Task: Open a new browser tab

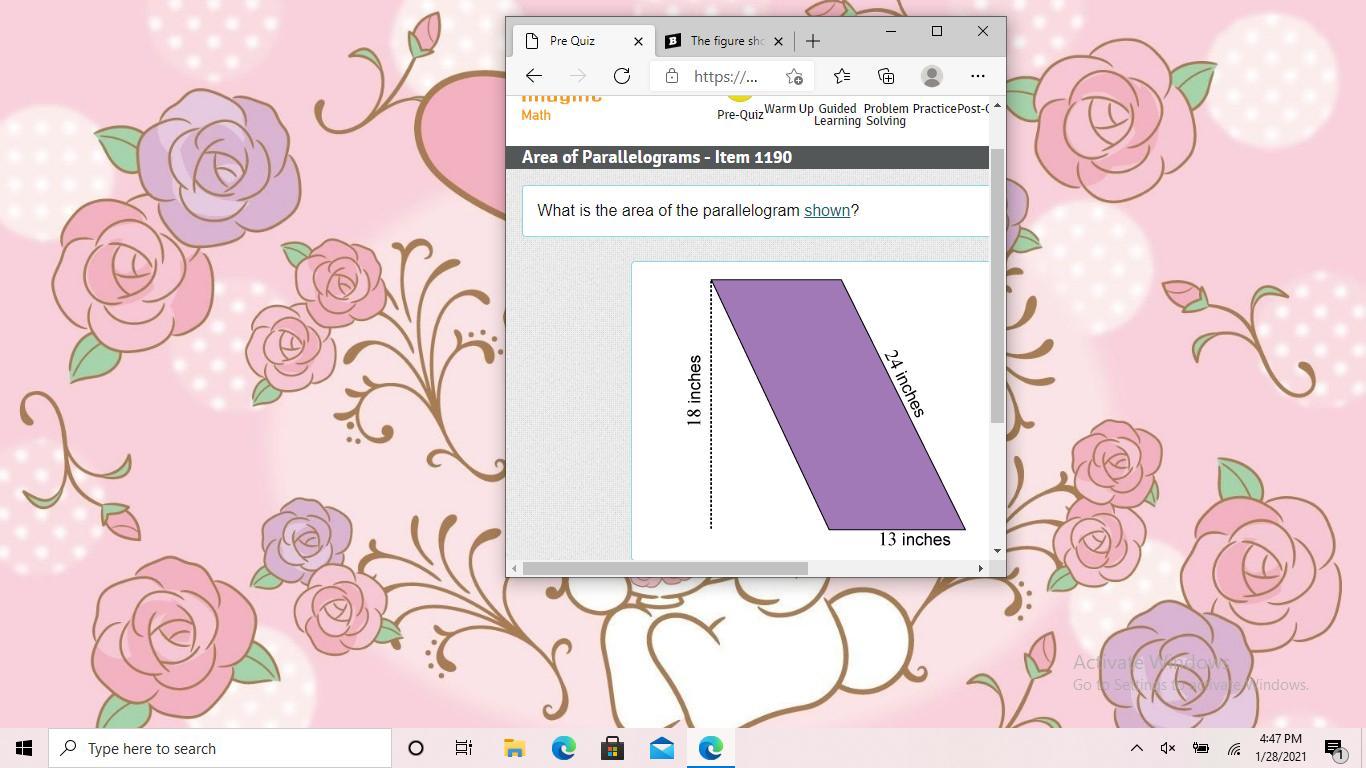Action: click(813, 41)
